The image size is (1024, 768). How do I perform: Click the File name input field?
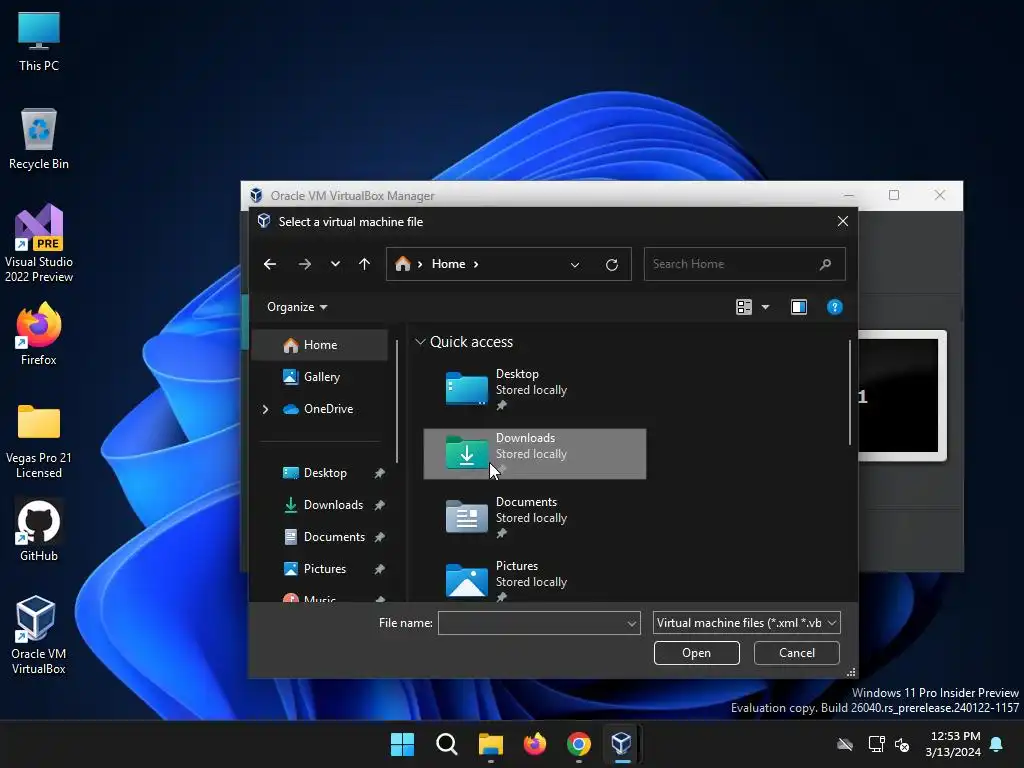coord(532,623)
